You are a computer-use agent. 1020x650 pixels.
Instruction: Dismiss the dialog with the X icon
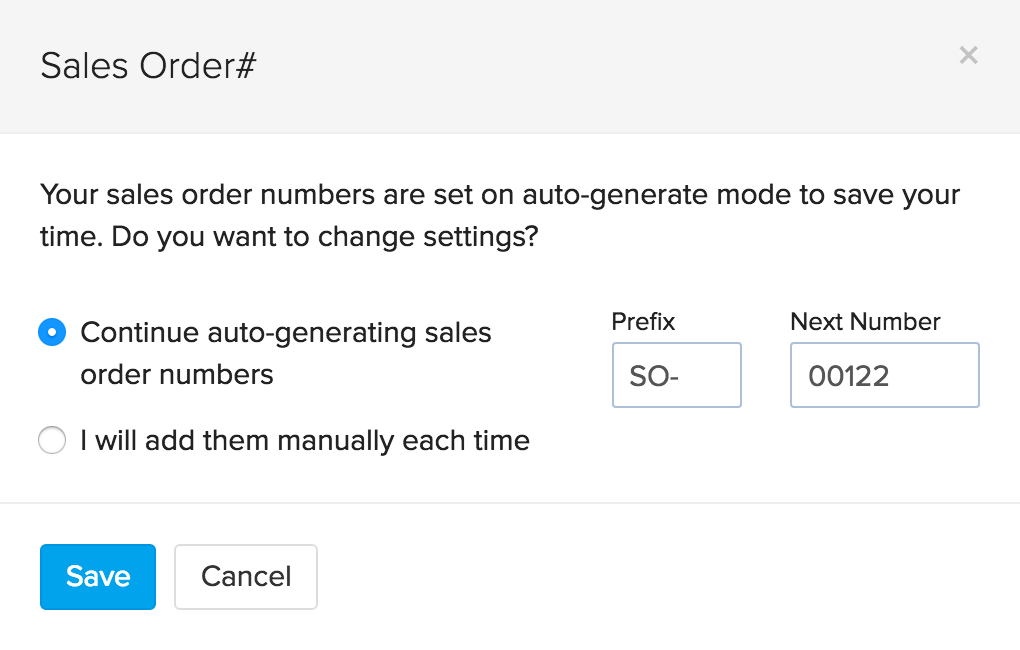(968, 55)
